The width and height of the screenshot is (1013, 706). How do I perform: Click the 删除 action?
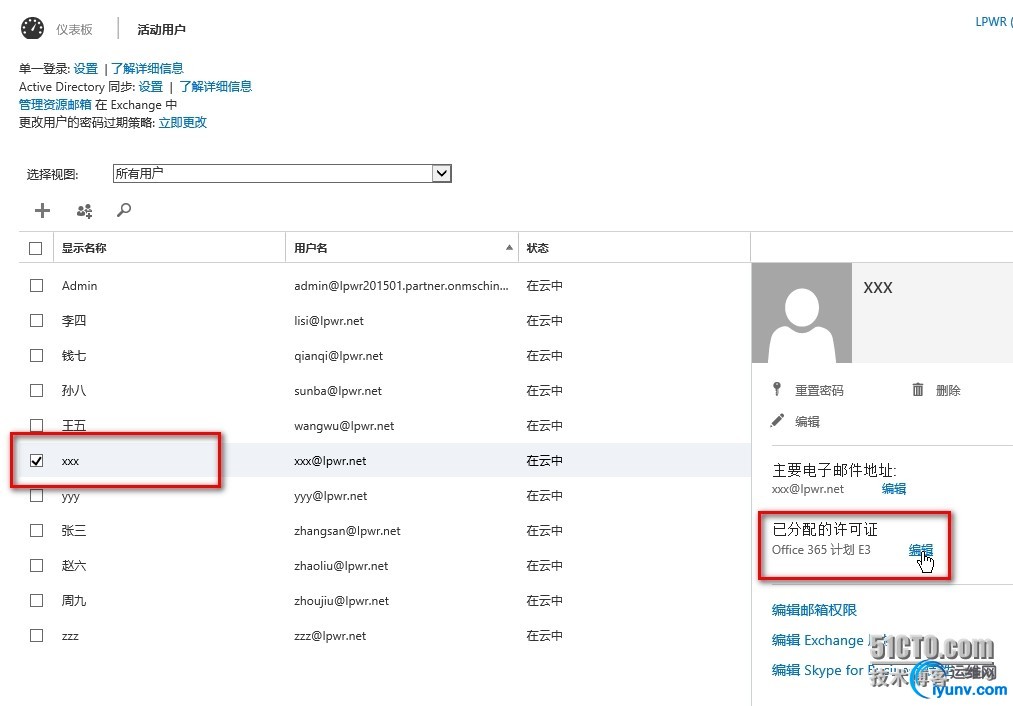(x=948, y=390)
